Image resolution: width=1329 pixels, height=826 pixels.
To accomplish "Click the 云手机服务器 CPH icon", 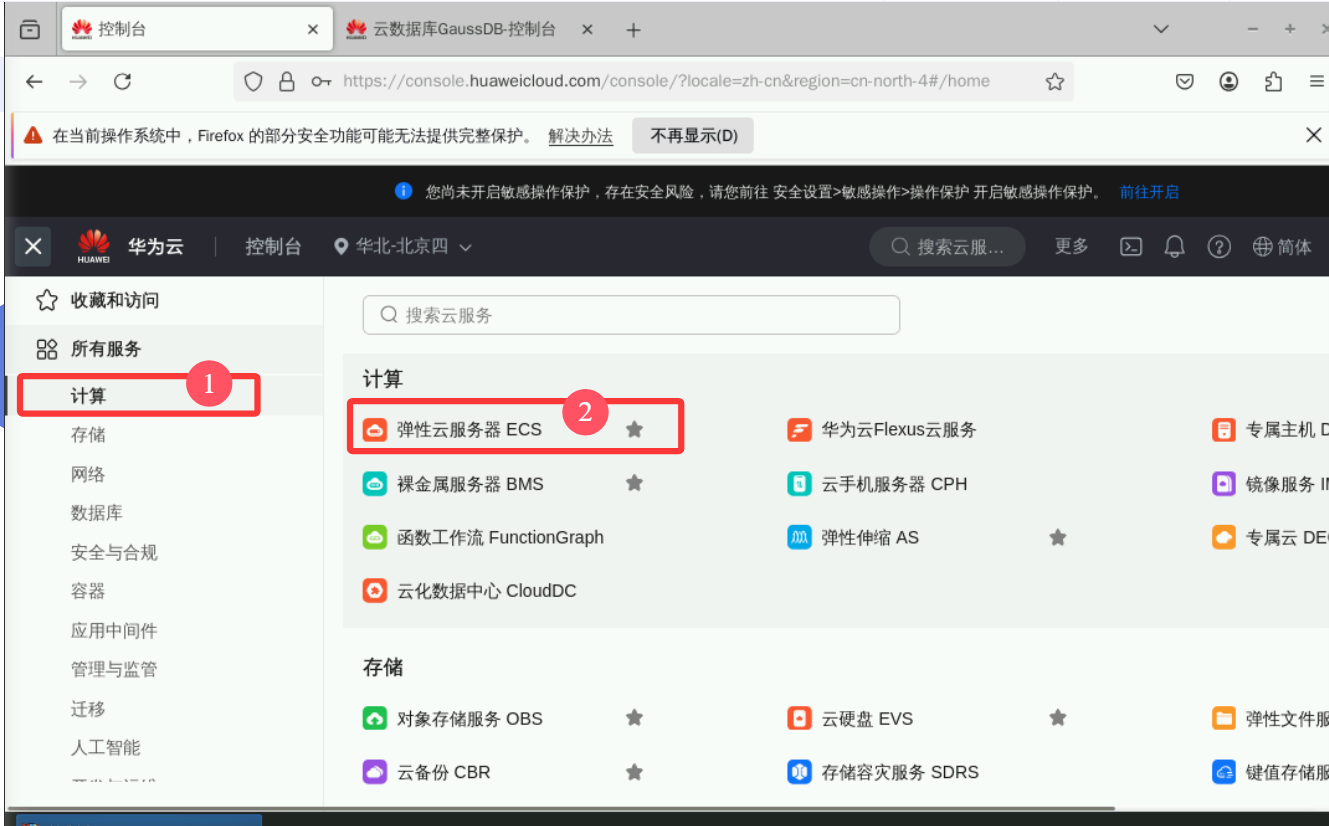I will pos(799,484).
